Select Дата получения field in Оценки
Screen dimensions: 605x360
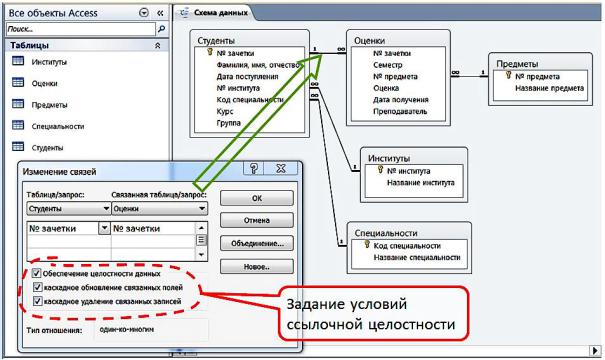click(x=401, y=100)
